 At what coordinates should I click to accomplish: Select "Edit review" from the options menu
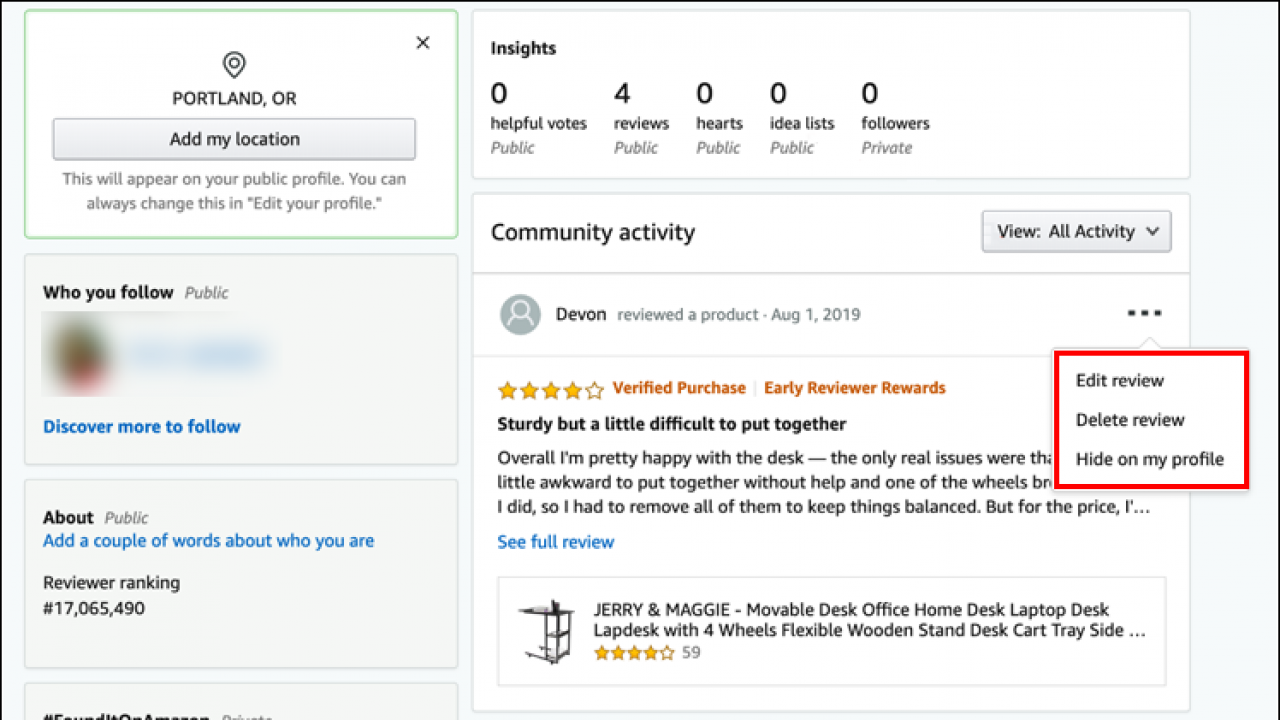click(x=1119, y=380)
